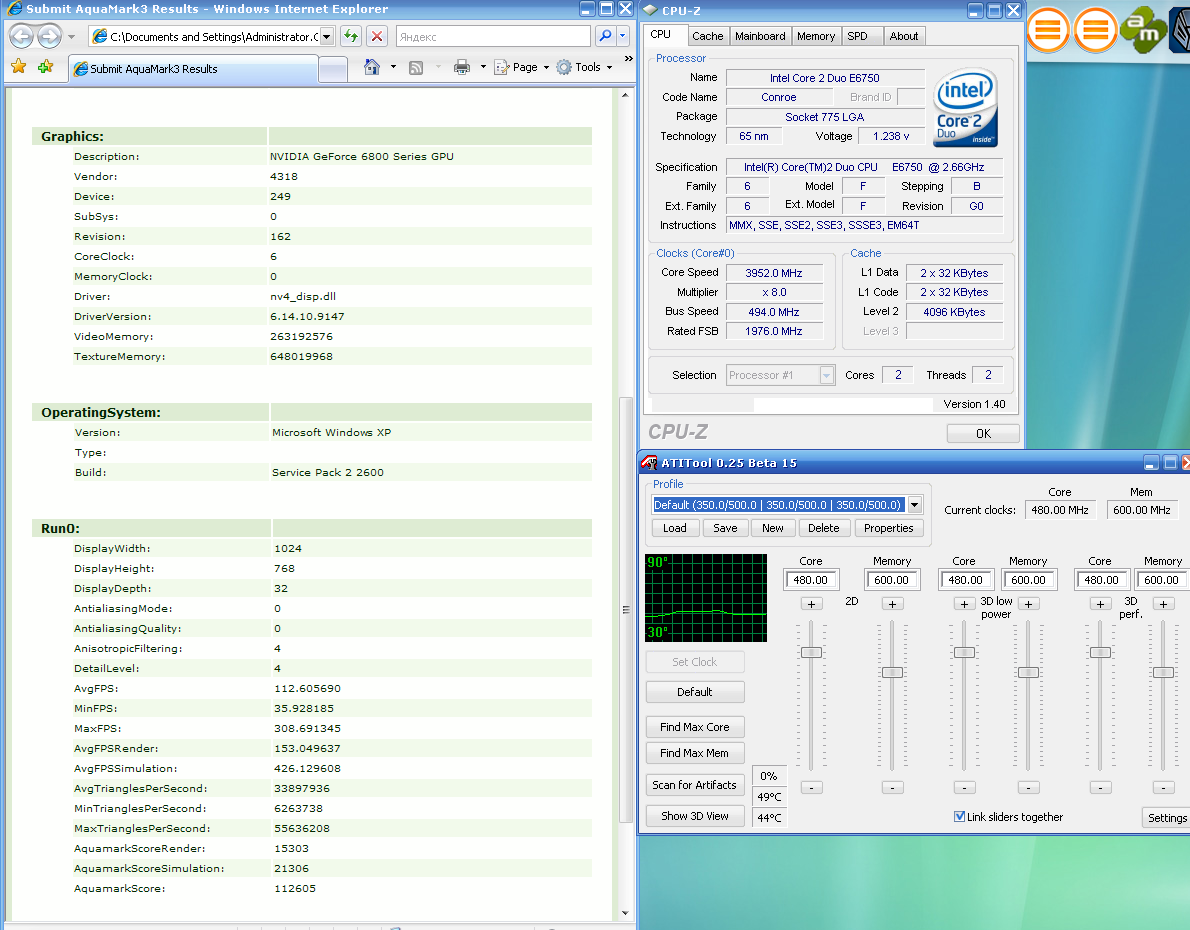Click the Default clocks button in ATITool
The width and height of the screenshot is (1190, 930).
(x=694, y=692)
